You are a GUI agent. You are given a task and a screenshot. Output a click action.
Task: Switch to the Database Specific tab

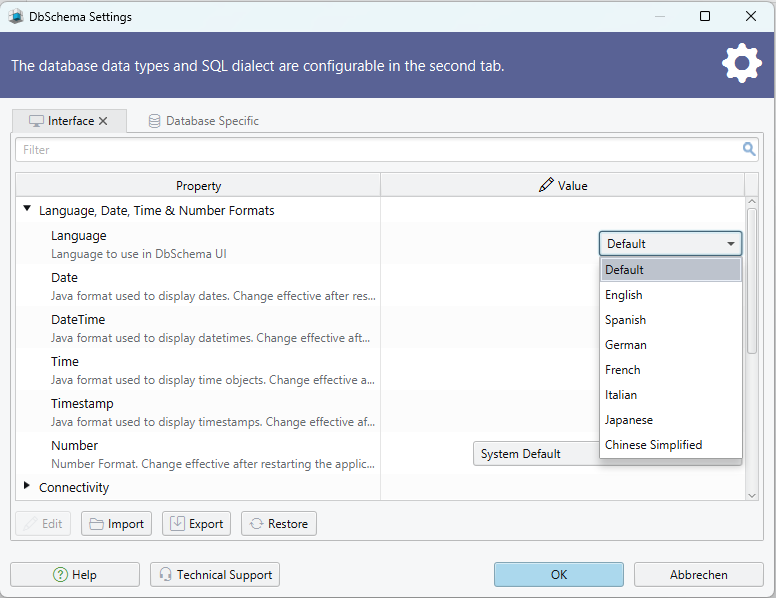[203, 121]
